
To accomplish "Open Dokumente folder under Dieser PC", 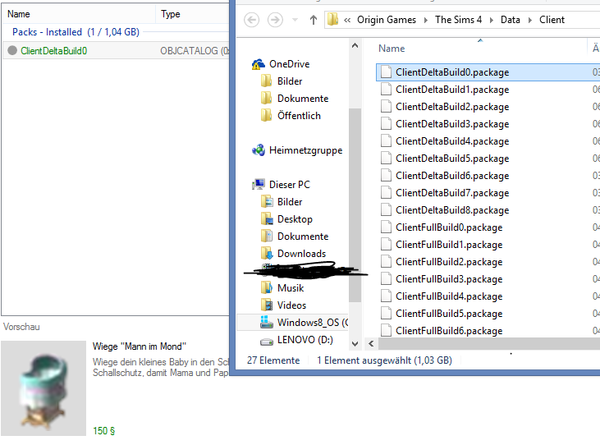I will pos(303,236).
